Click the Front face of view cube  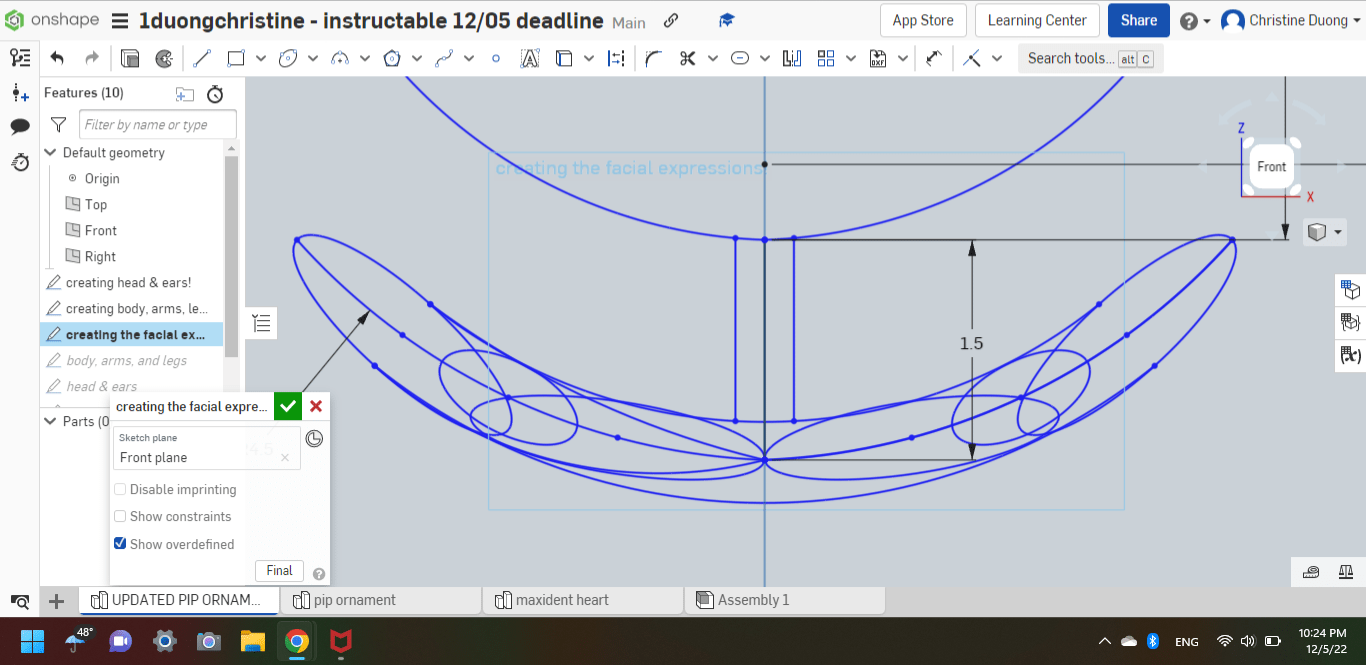1272,167
